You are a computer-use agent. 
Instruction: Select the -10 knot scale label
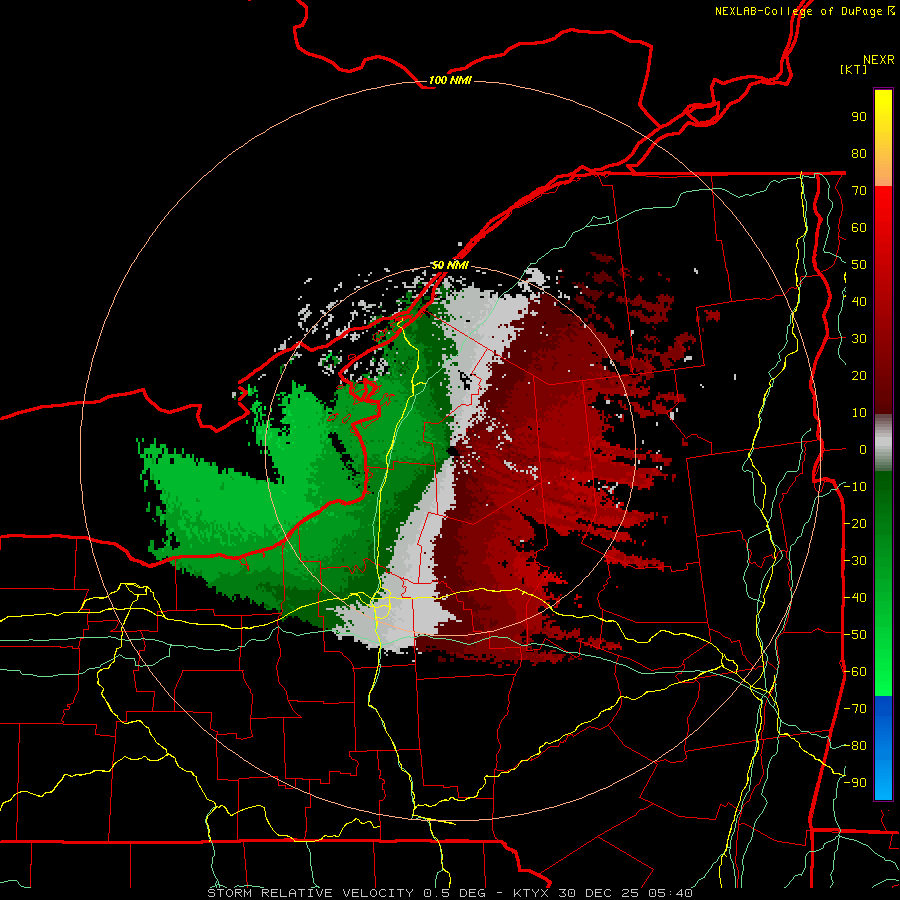(855, 487)
